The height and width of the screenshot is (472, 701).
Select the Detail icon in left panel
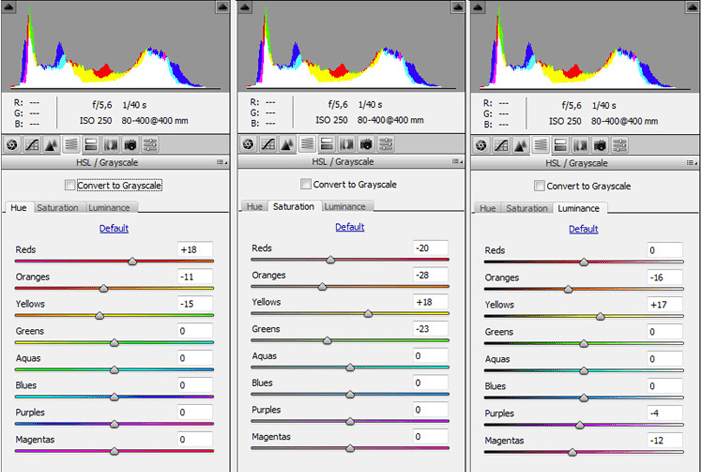click(x=50, y=144)
